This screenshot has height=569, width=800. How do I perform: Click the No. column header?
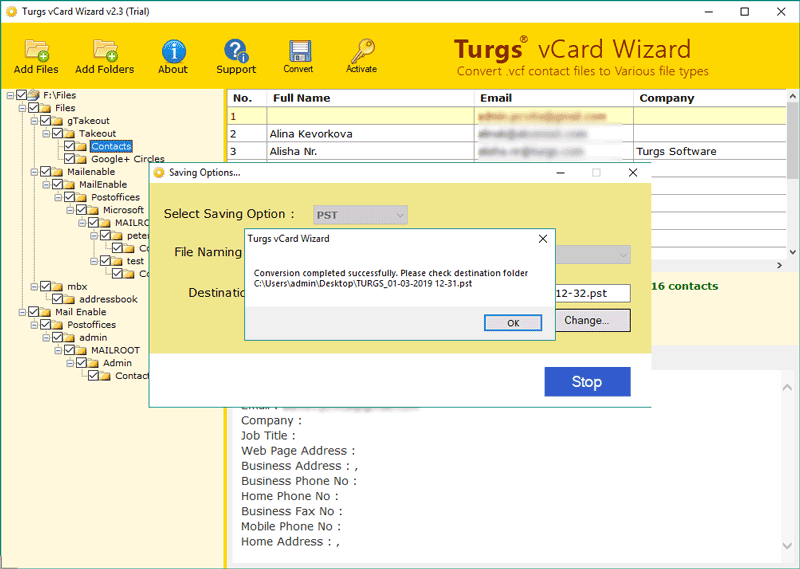click(247, 98)
